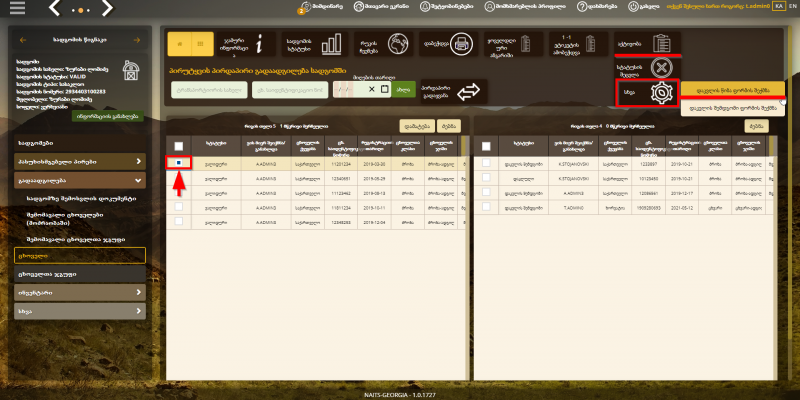Collapse the movement sidebar section
The width and height of the screenshot is (800, 400).
click(80, 180)
